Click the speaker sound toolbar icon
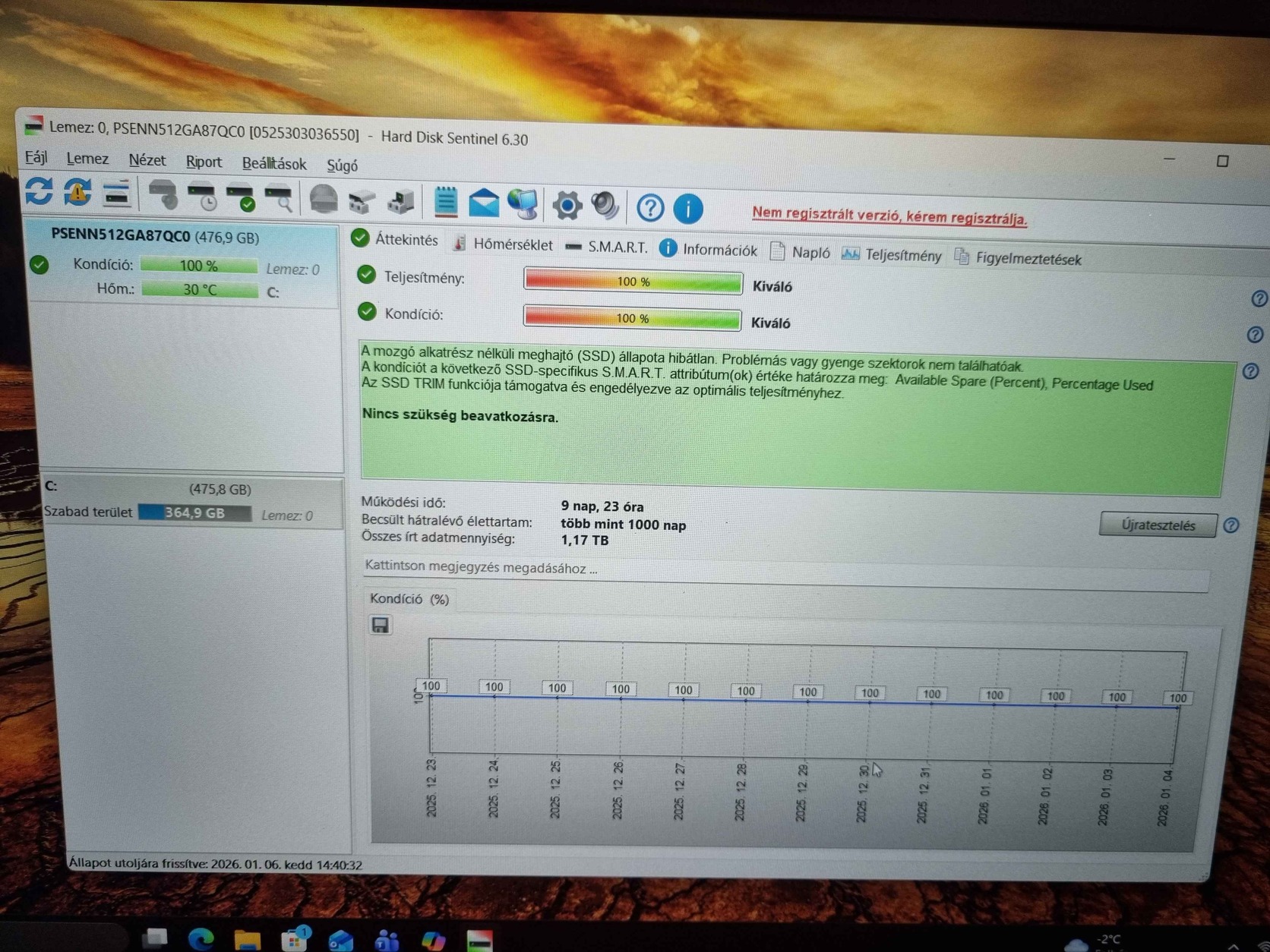Image resolution: width=1270 pixels, height=952 pixels. (605, 206)
